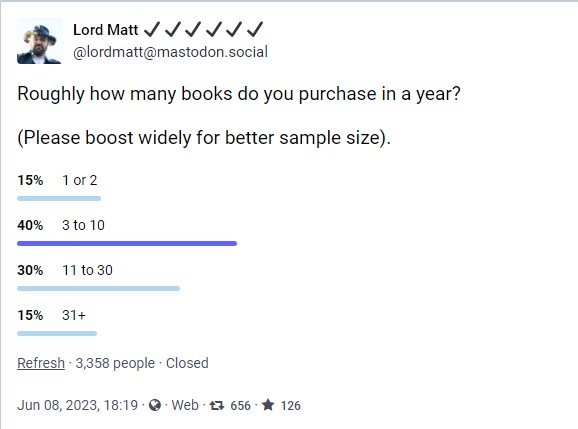The width and height of the screenshot is (578, 429).
Task: Refresh the poll results
Action: [41, 363]
